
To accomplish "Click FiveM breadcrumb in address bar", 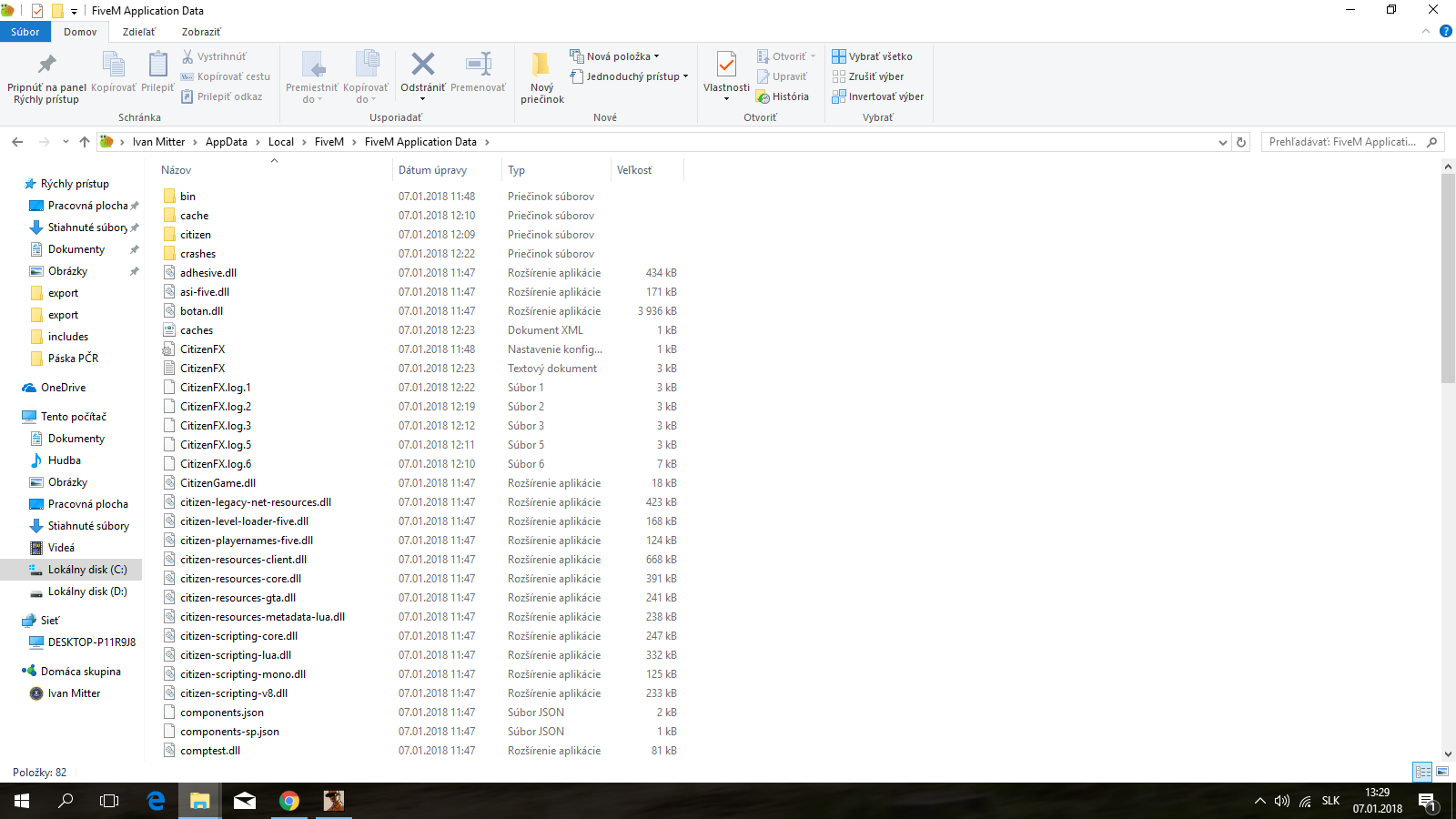I will pyautogui.click(x=329, y=142).
